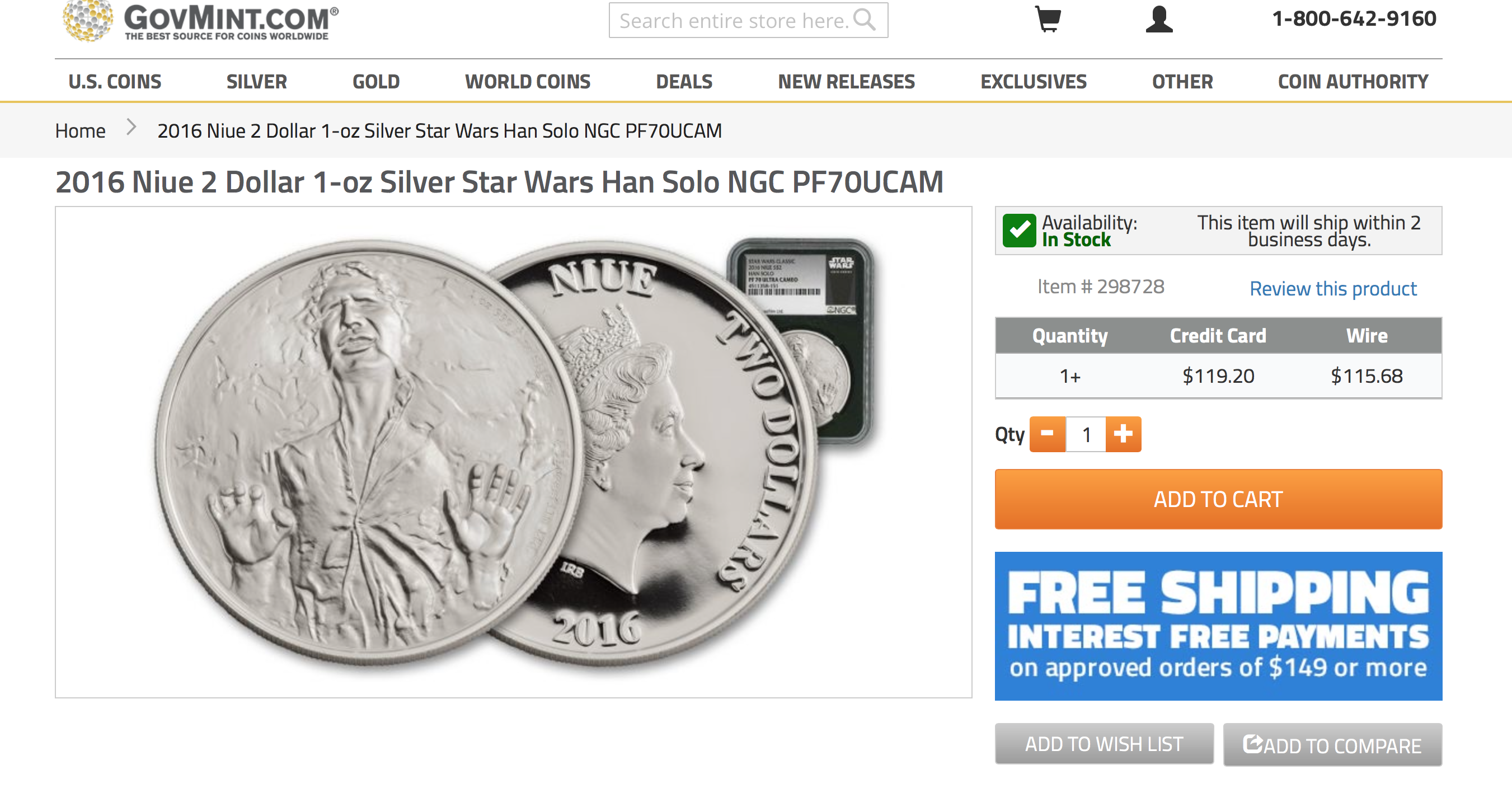
Task: Click the GovMint.com logo
Action: coord(201,21)
